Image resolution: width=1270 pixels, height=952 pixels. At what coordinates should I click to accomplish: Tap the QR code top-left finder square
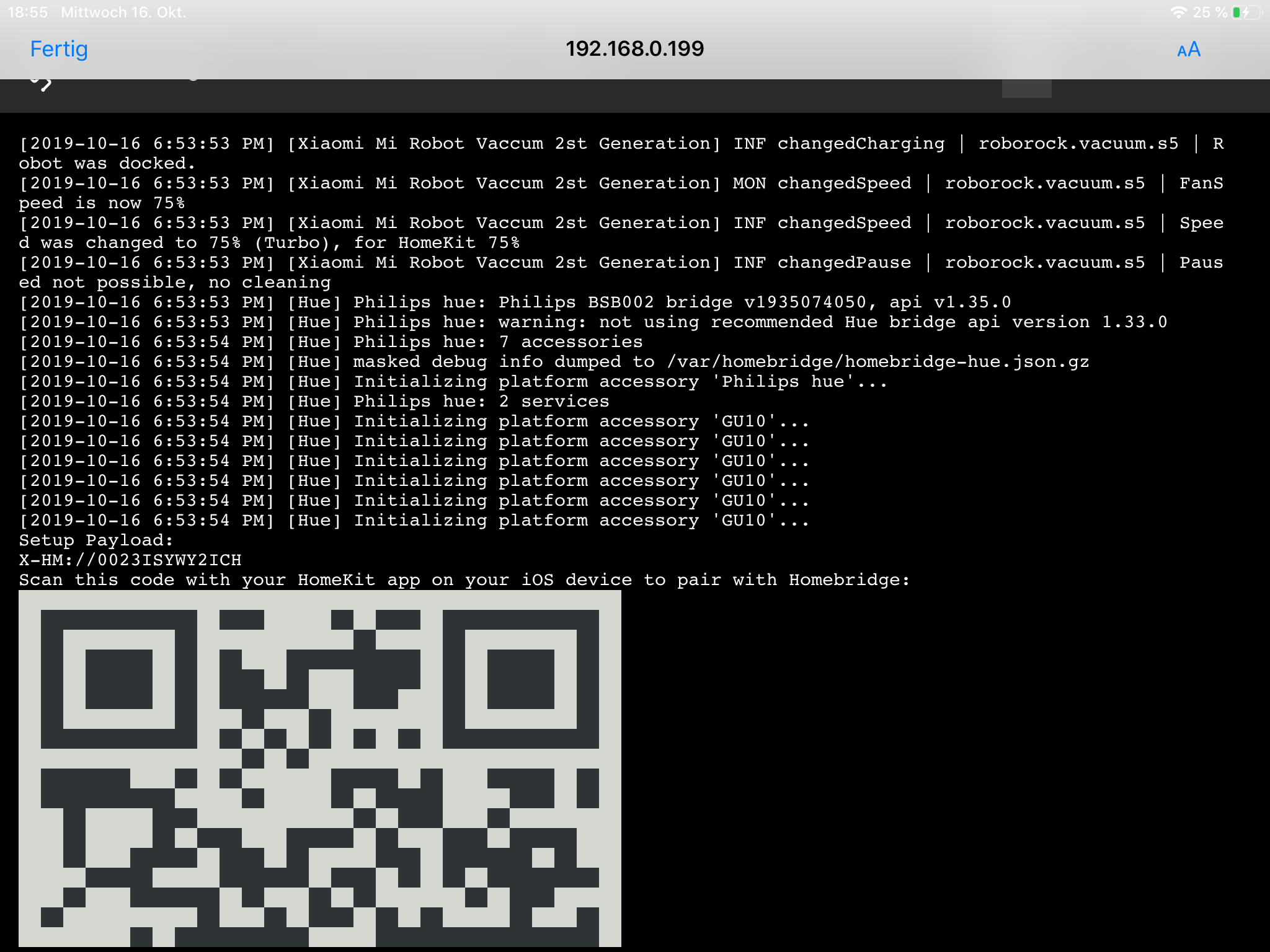(x=118, y=679)
